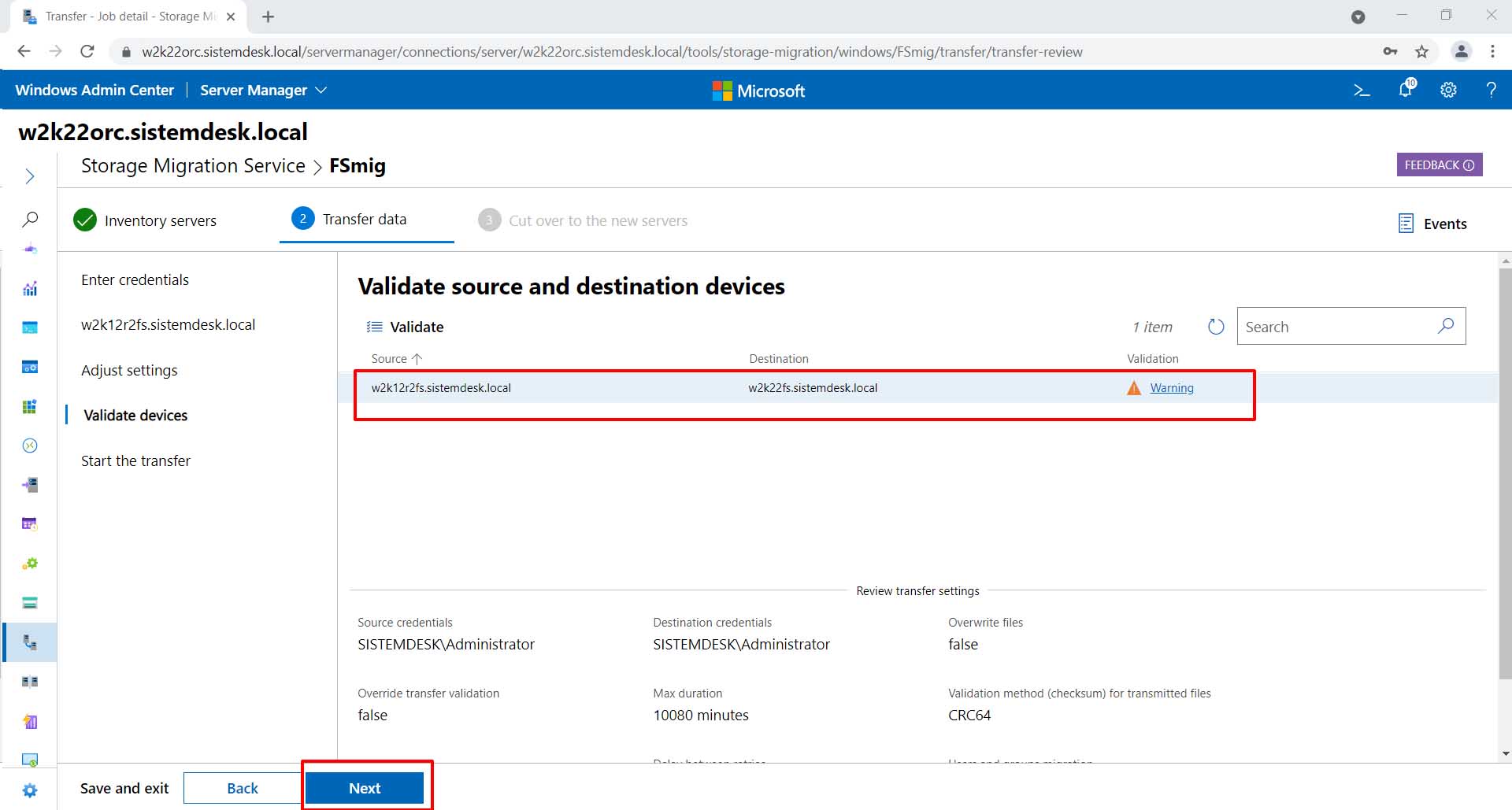The height and width of the screenshot is (810, 1512).
Task: Open the blue gears window tool in sidebar
Action: [x=30, y=367]
